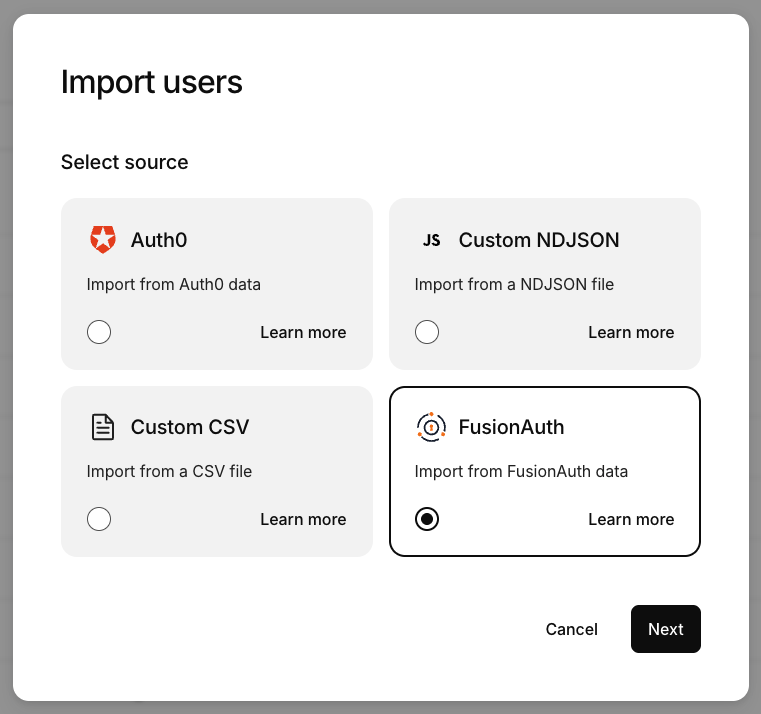Click the FusionAuth logo icon

(431, 427)
